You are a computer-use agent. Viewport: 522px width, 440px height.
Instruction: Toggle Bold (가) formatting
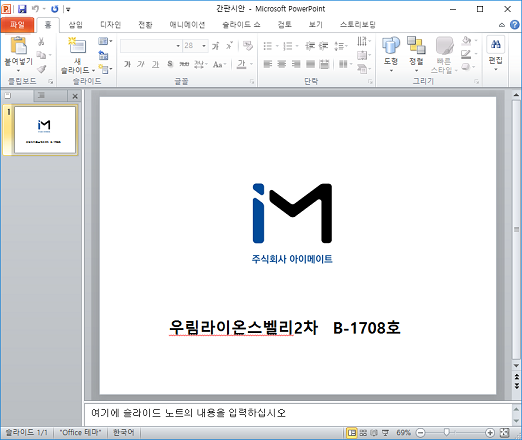[128, 64]
